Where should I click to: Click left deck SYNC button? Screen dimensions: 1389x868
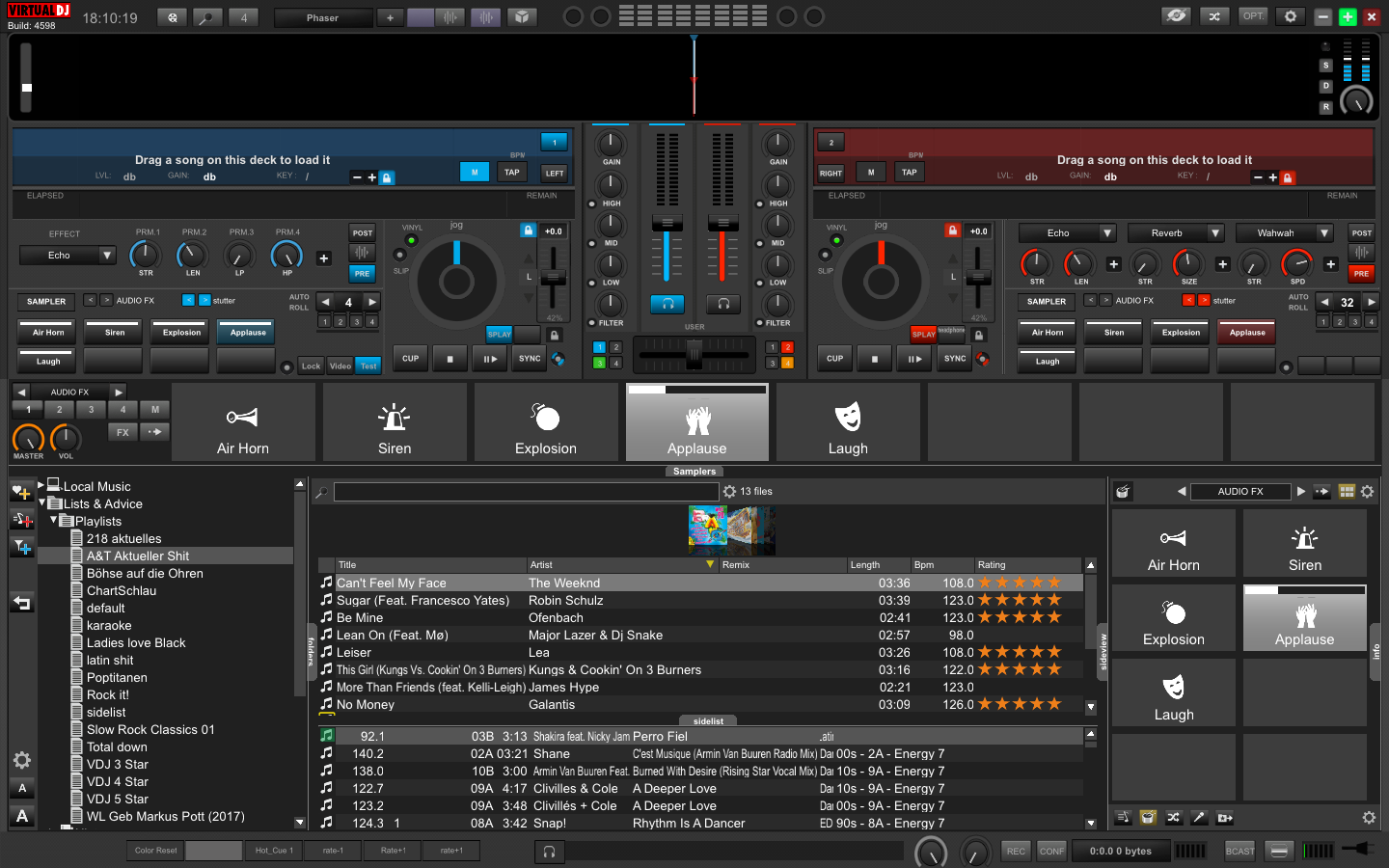click(530, 359)
